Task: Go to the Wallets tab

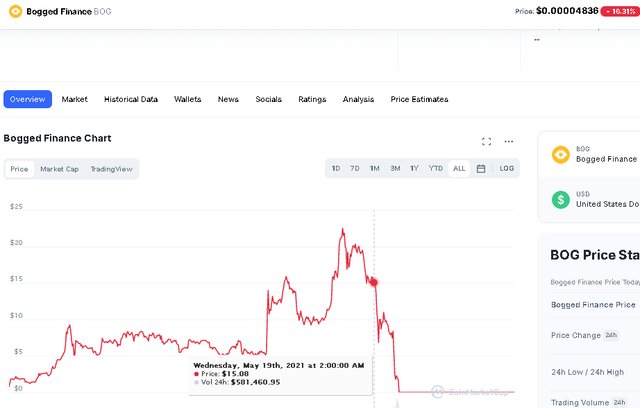Action: tap(187, 99)
